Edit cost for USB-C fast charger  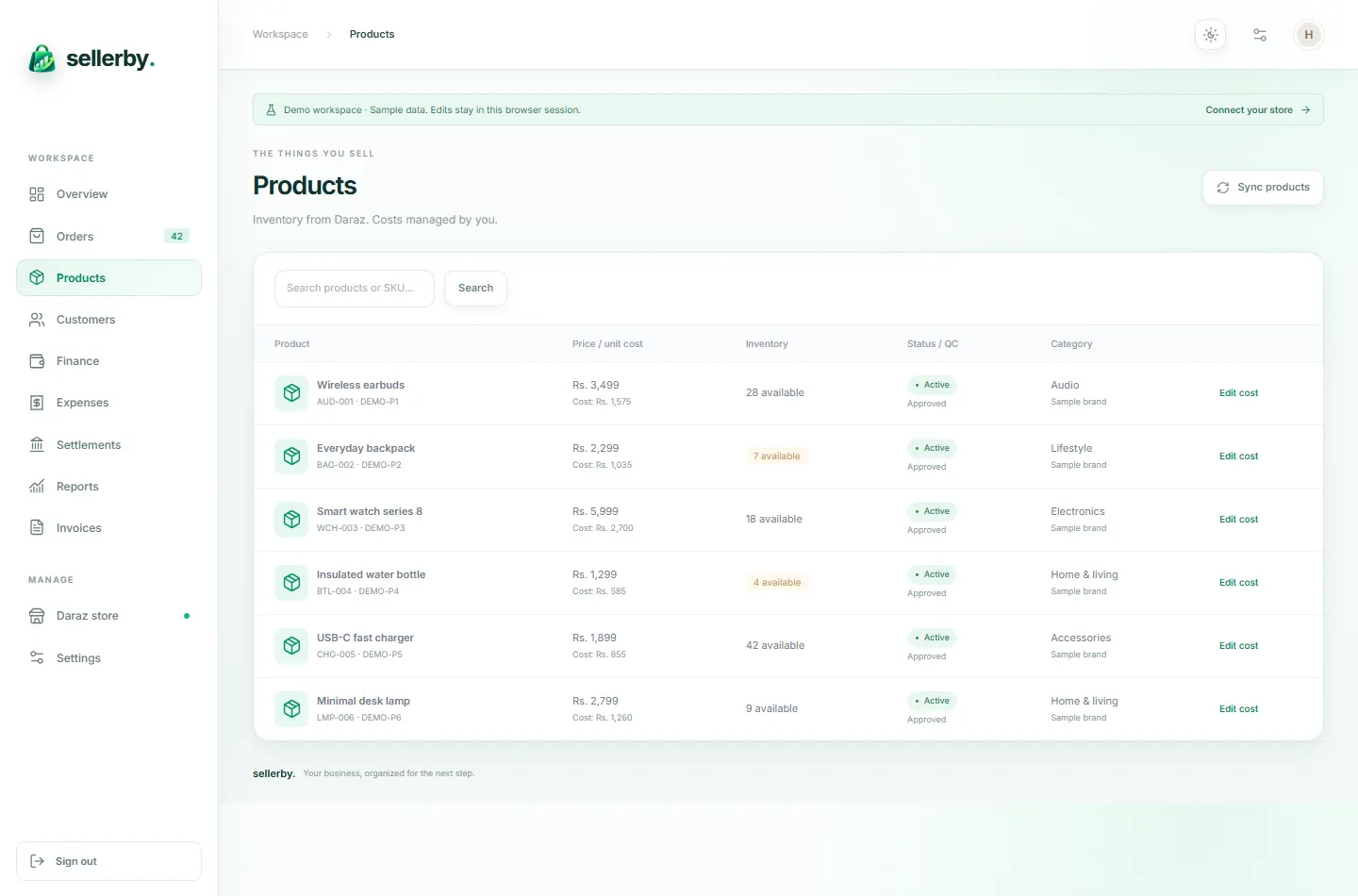[x=1238, y=646]
